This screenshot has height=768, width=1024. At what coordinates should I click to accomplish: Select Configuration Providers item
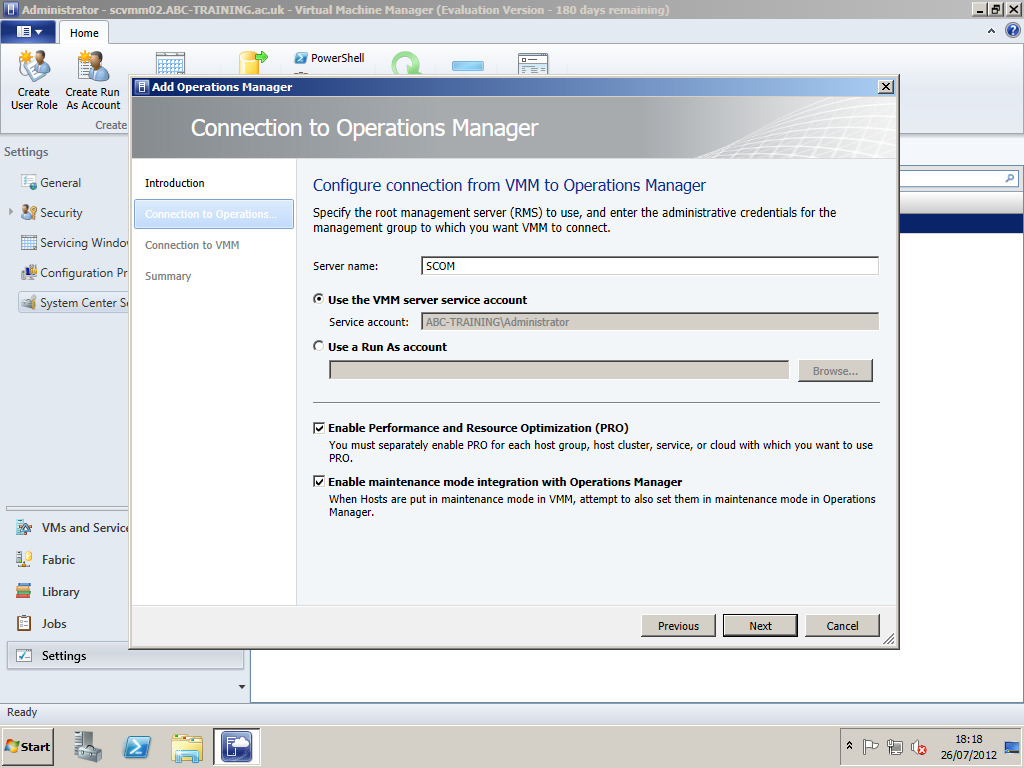(x=74, y=272)
